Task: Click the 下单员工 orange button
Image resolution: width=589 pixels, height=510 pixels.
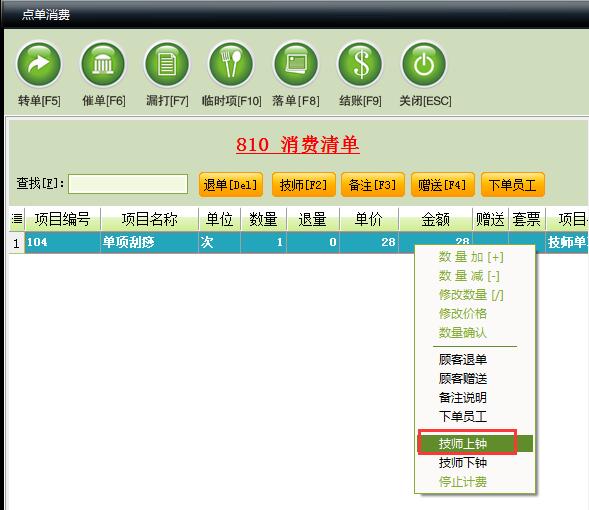Action: (512, 184)
